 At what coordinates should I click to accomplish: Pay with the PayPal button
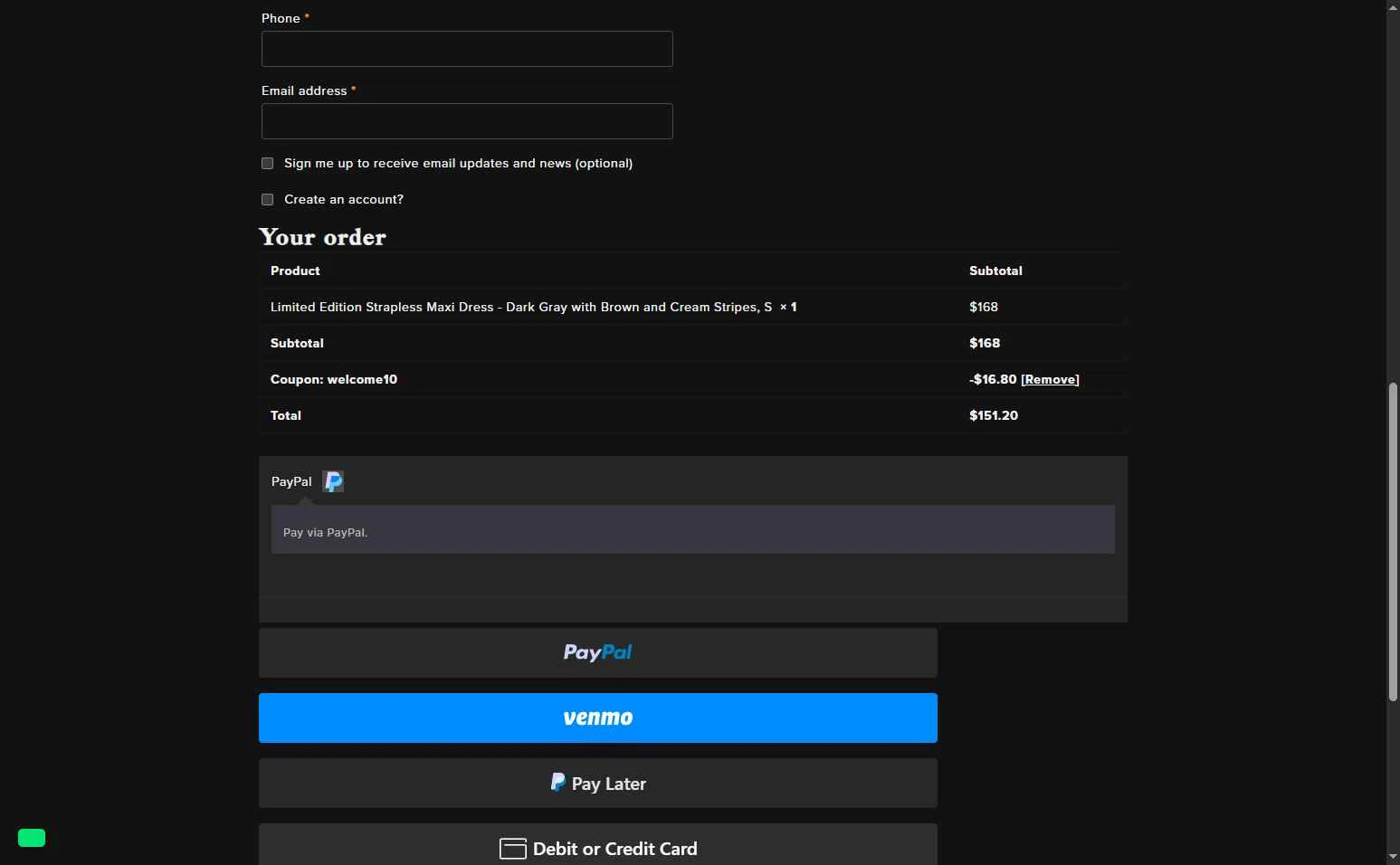598,652
